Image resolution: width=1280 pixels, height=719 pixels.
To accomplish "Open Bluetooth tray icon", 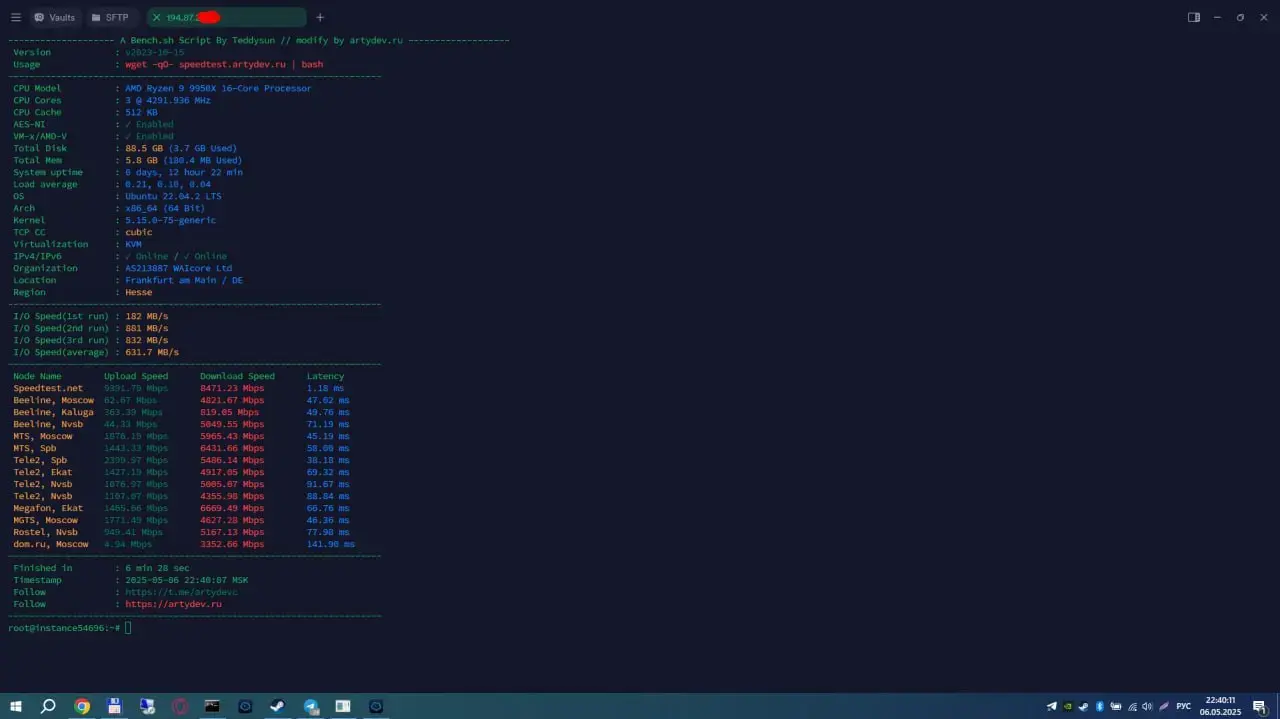I will (1100, 706).
